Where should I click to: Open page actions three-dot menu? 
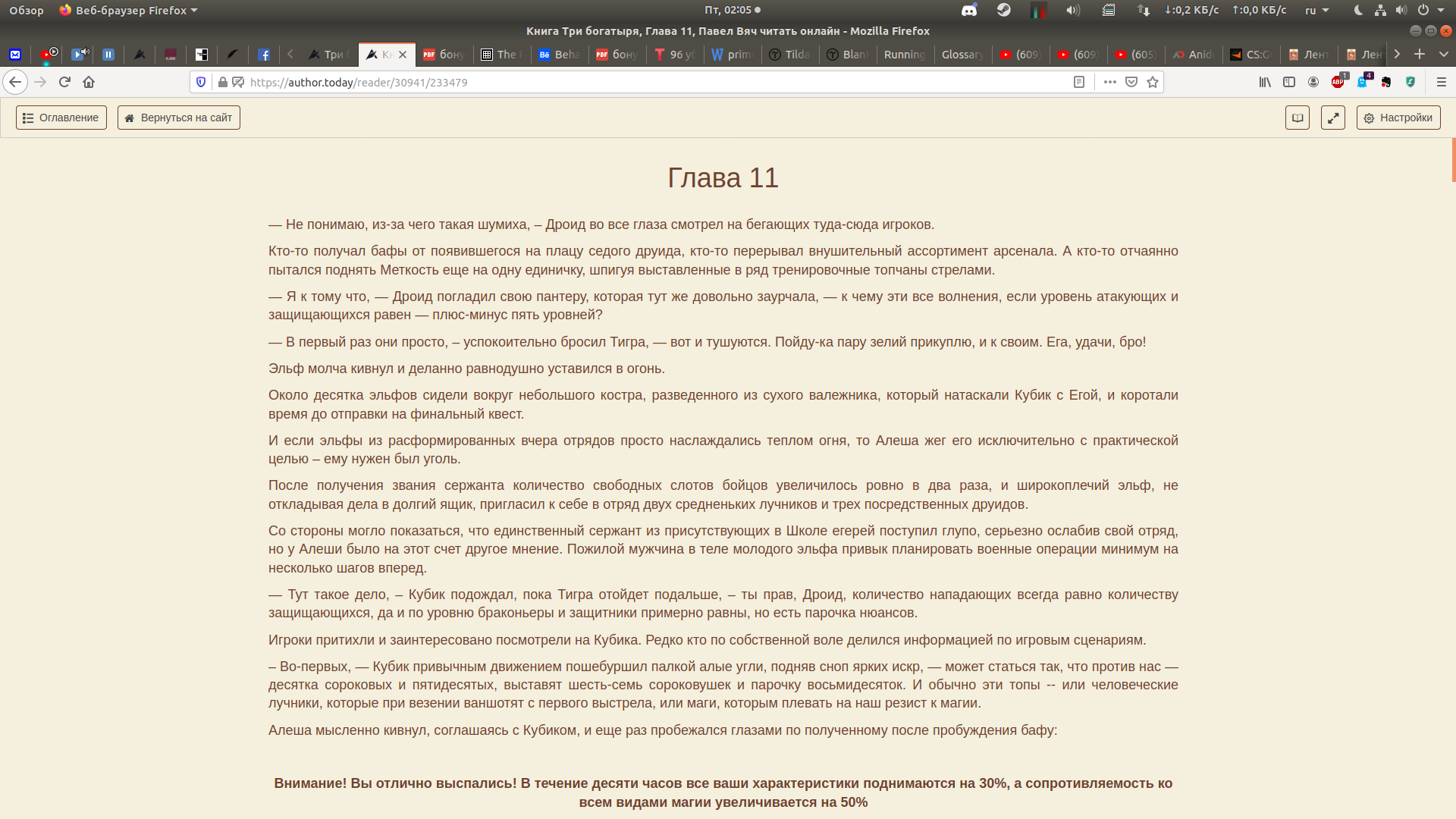coord(1110,82)
